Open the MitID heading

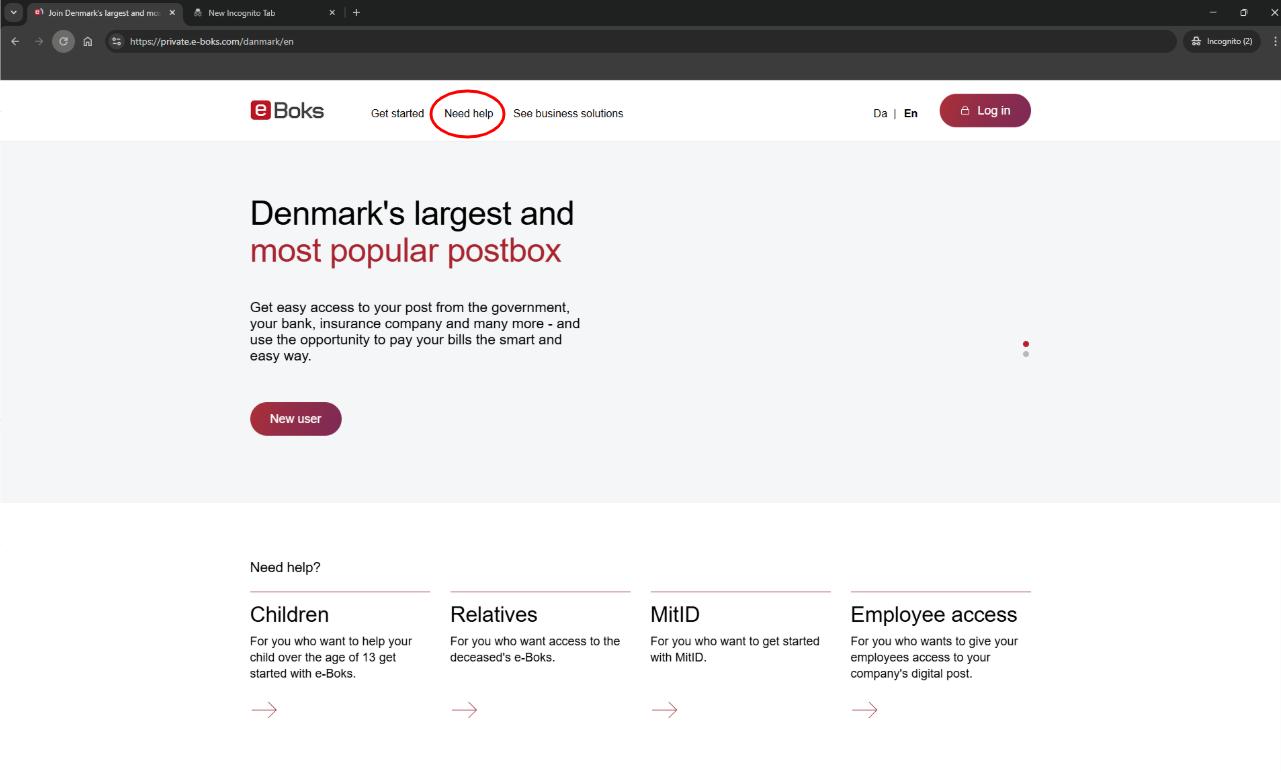point(675,614)
